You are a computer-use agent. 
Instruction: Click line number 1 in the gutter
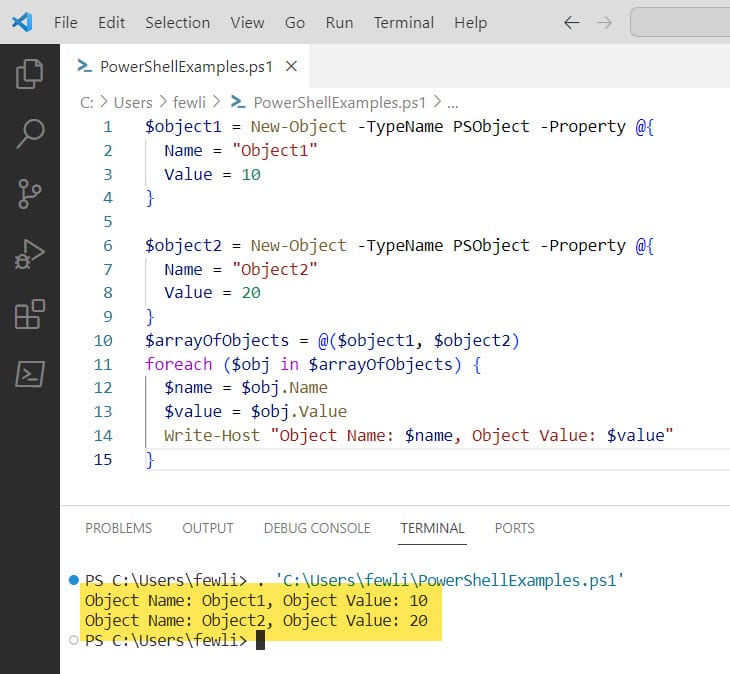108,127
